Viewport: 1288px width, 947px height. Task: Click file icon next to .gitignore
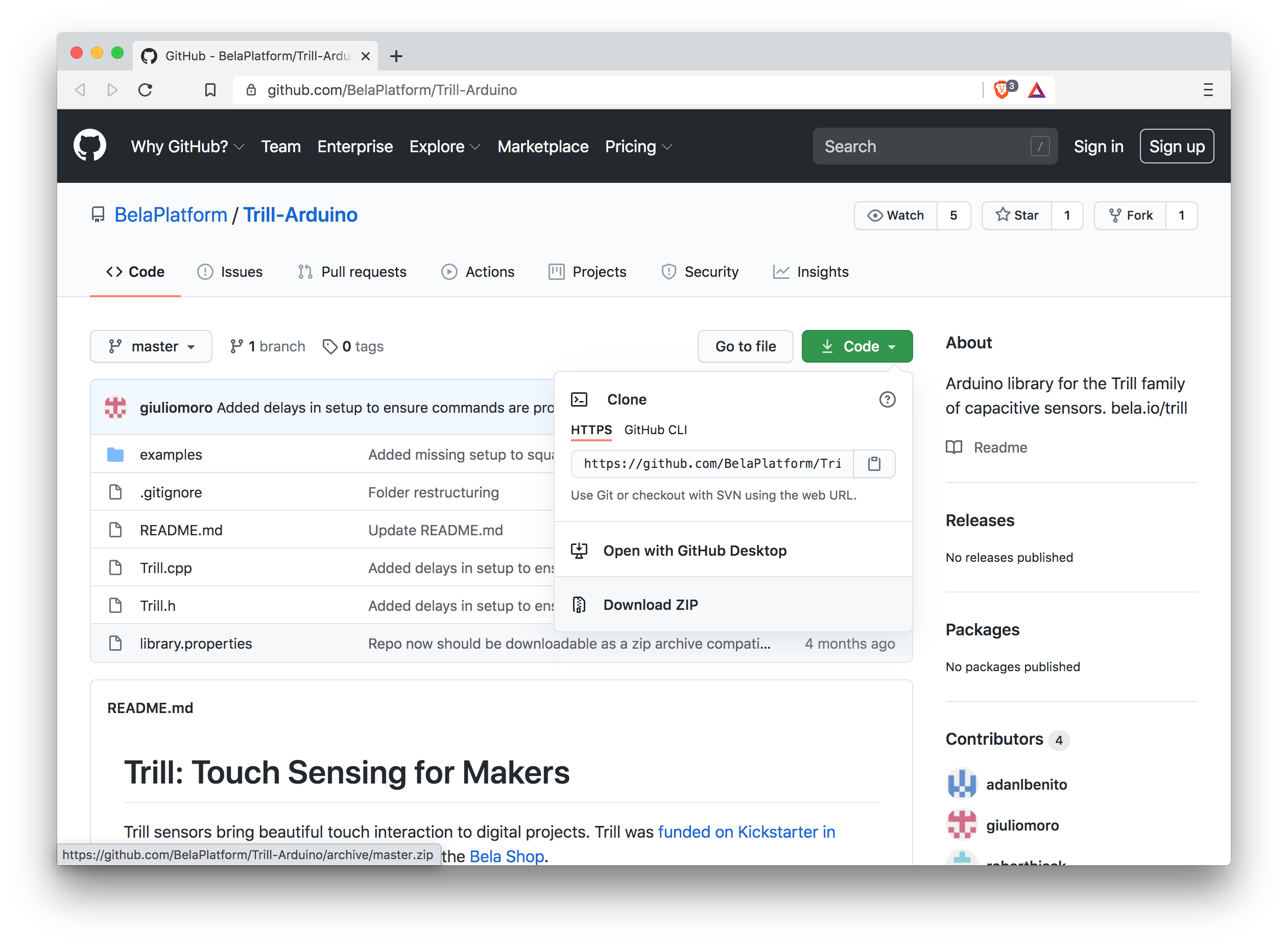pyautogui.click(x=115, y=492)
